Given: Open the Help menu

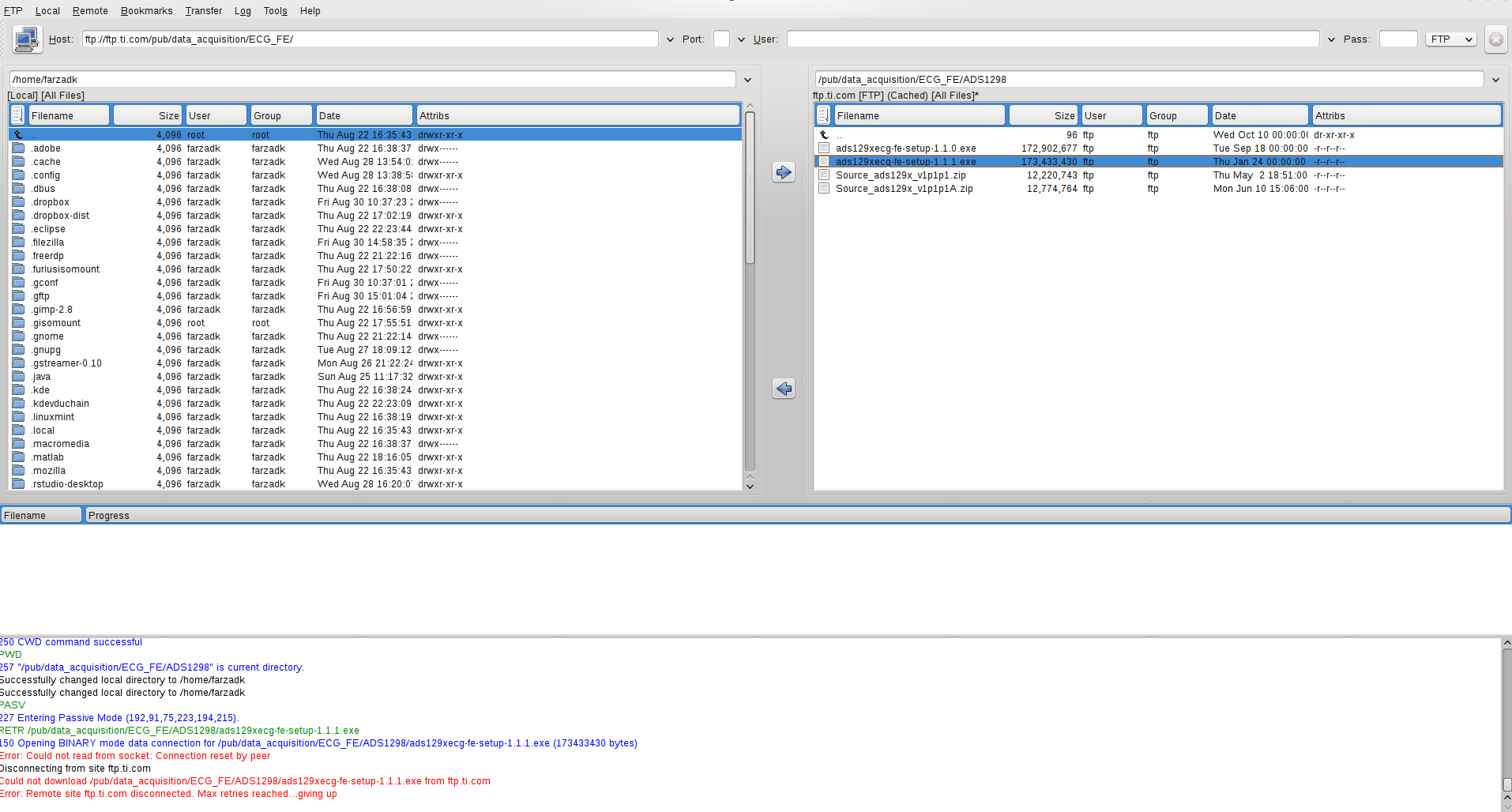Looking at the screenshot, I should click(x=310, y=11).
